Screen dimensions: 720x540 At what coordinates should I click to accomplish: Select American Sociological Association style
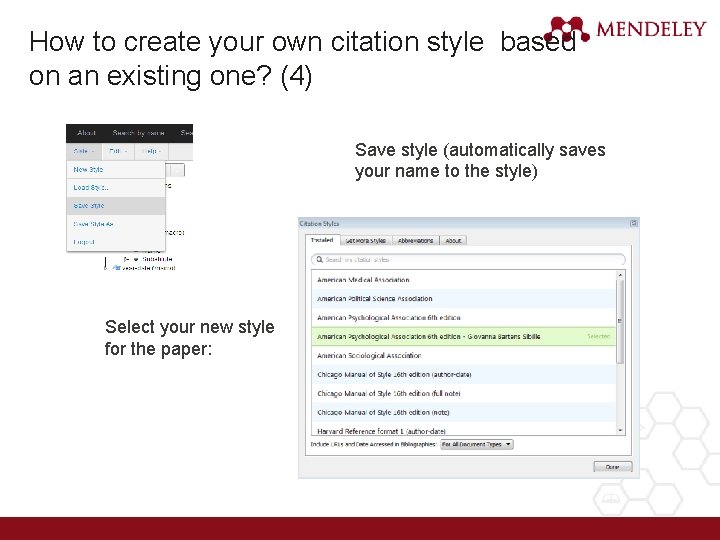[463, 355]
